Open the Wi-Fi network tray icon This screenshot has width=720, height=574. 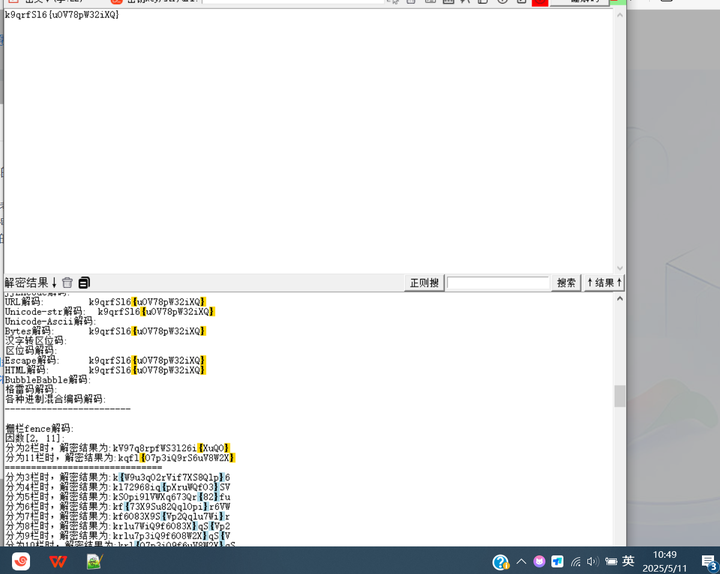pos(576,561)
